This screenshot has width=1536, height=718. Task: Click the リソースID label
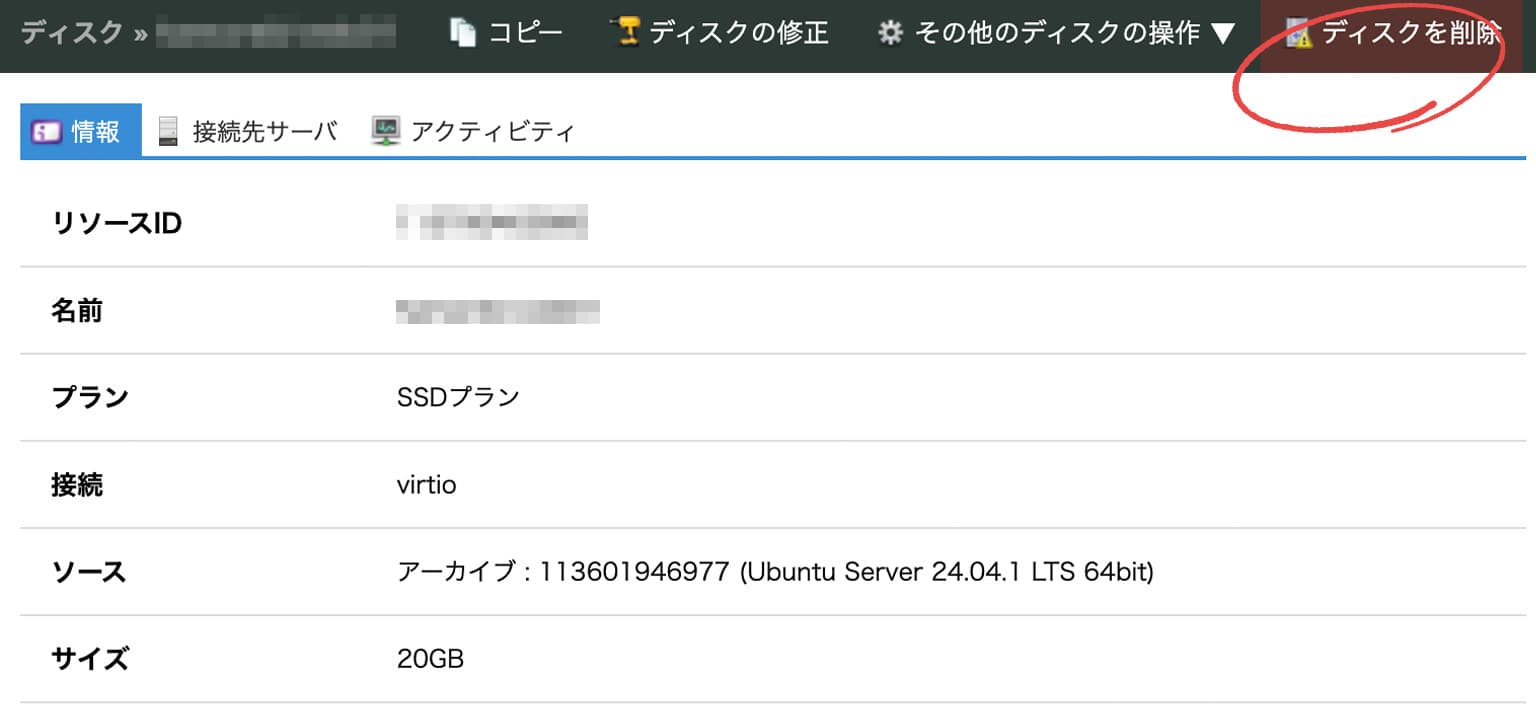116,223
